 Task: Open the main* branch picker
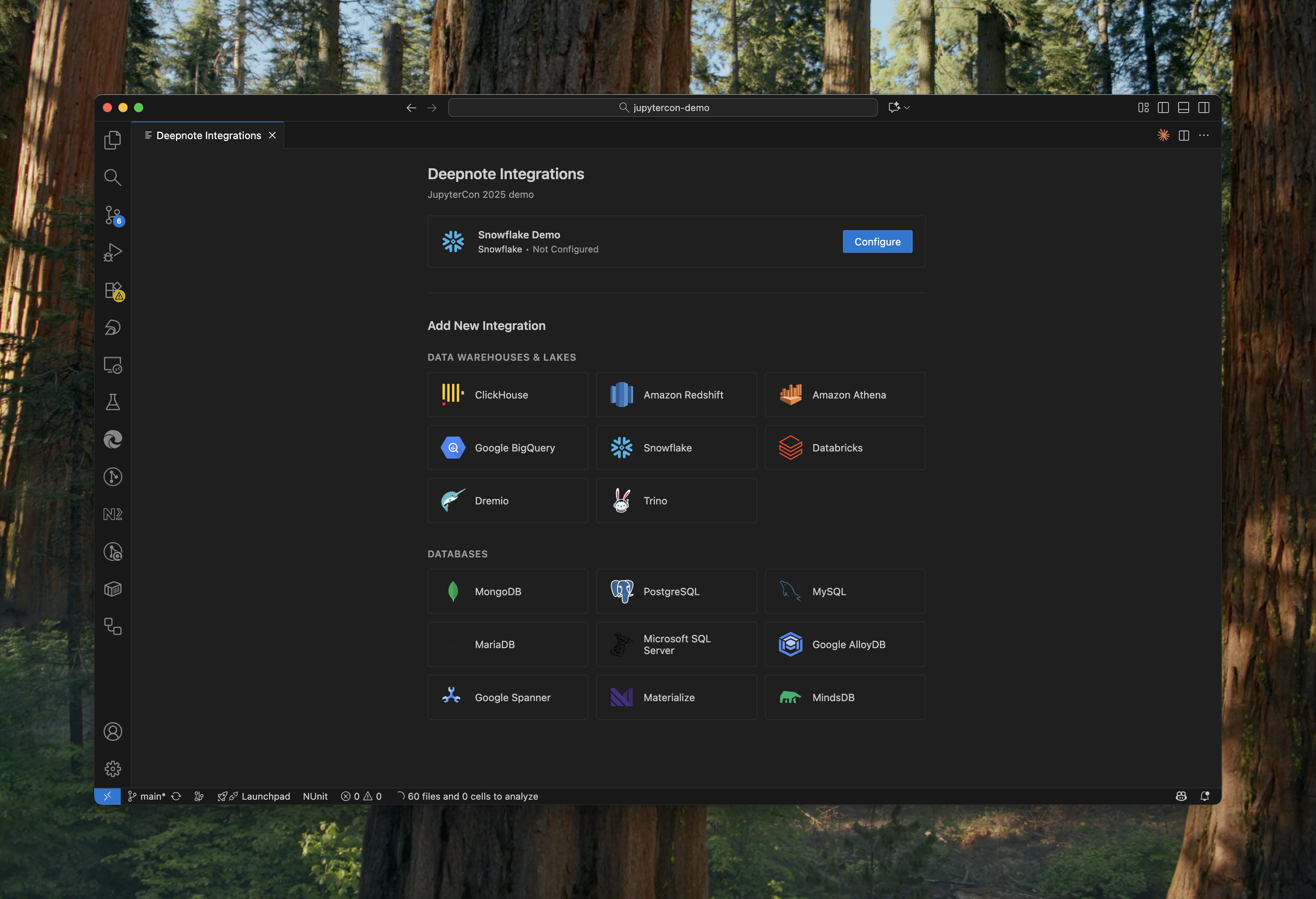tap(147, 796)
